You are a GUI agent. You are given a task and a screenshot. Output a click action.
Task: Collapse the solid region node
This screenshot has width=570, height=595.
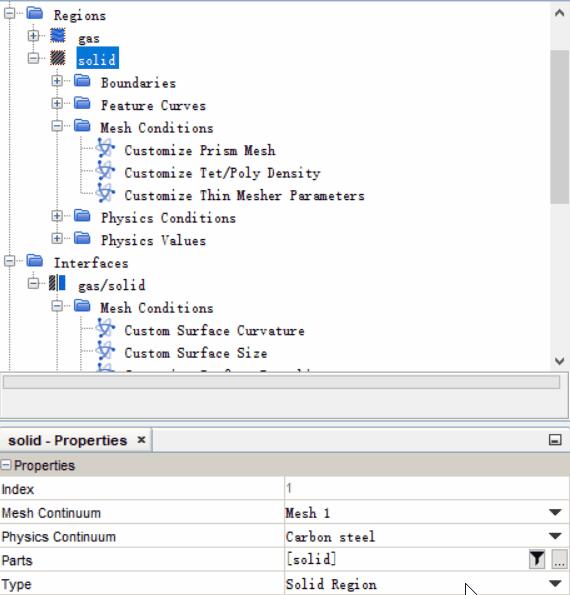click(x=33, y=58)
